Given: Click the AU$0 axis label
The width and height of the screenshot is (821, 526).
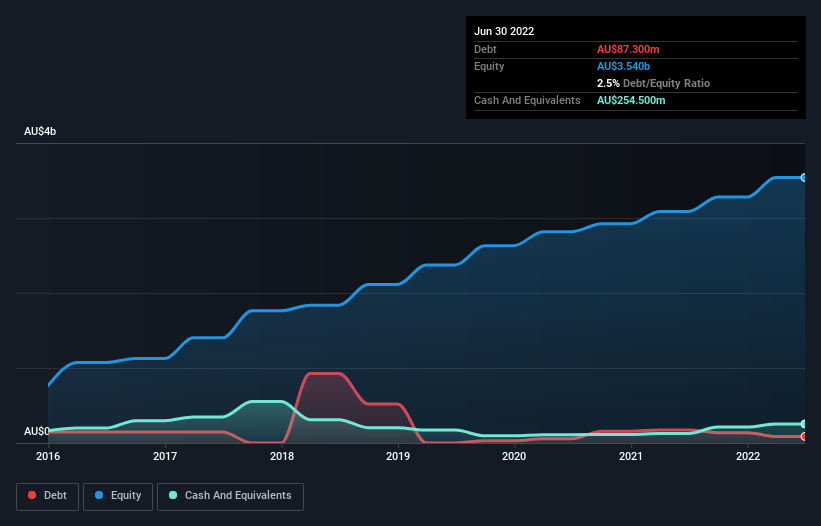Looking at the screenshot, I should 37,431.
